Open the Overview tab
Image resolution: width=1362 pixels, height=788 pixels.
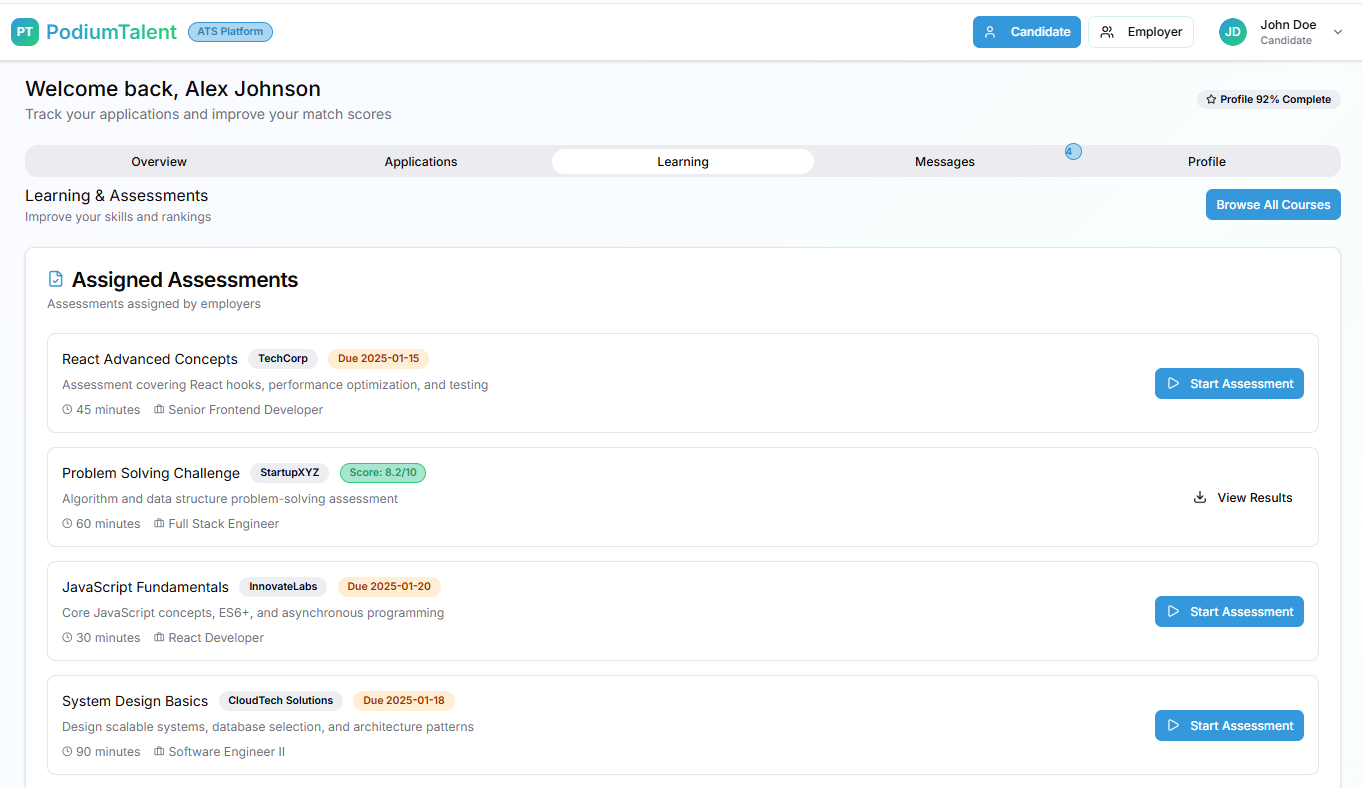coord(159,162)
